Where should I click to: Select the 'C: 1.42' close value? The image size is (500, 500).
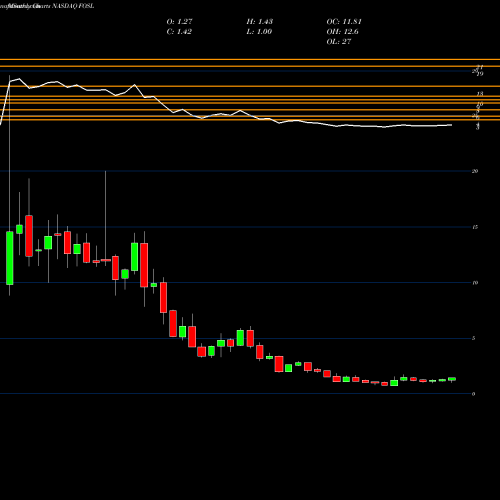[x=179, y=32]
